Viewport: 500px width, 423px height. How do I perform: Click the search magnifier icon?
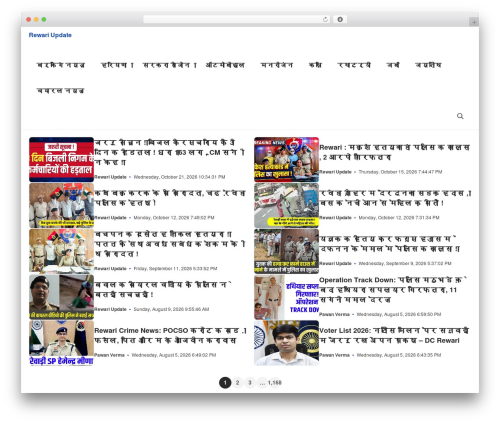click(460, 116)
